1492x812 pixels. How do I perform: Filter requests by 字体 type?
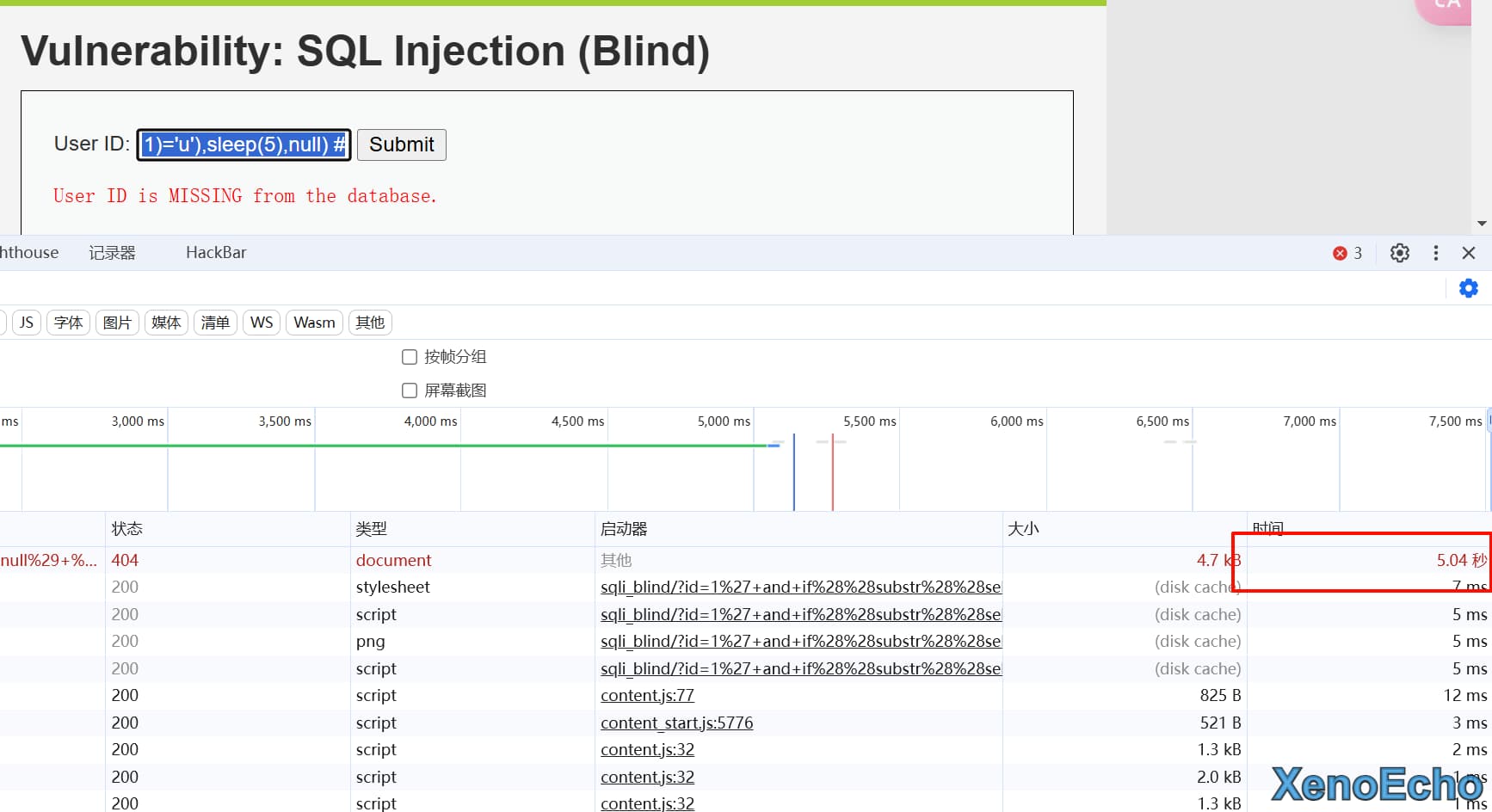tap(68, 323)
